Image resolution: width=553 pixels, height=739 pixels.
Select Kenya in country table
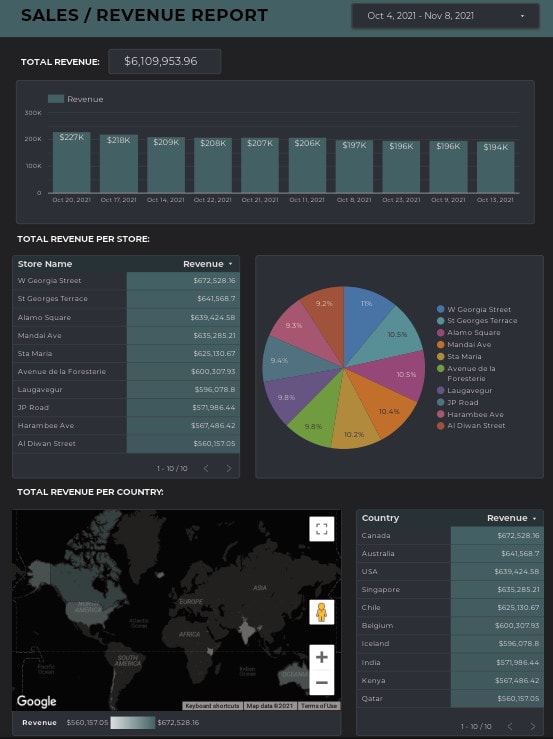pyautogui.click(x=450, y=681)
